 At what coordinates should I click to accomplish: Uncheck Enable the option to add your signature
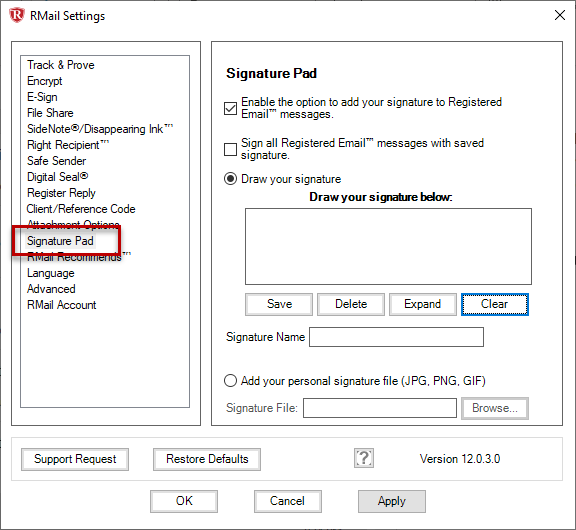(x=230, y=108)
